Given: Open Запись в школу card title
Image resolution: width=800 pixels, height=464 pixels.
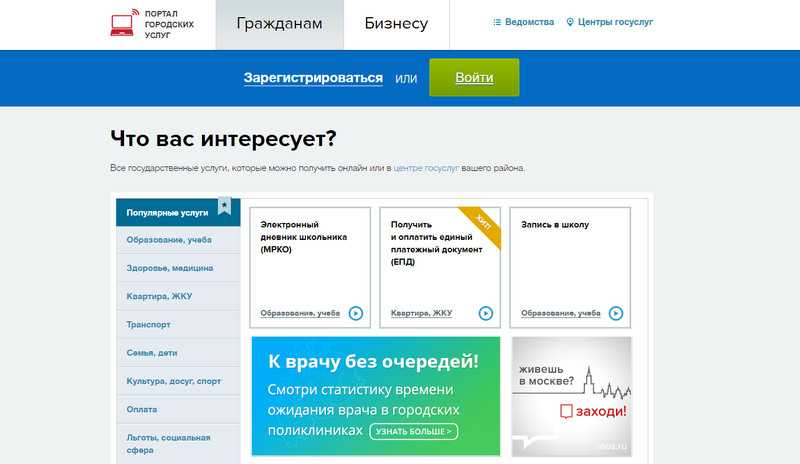Looking at the screenshot, I should click(555, 225).
